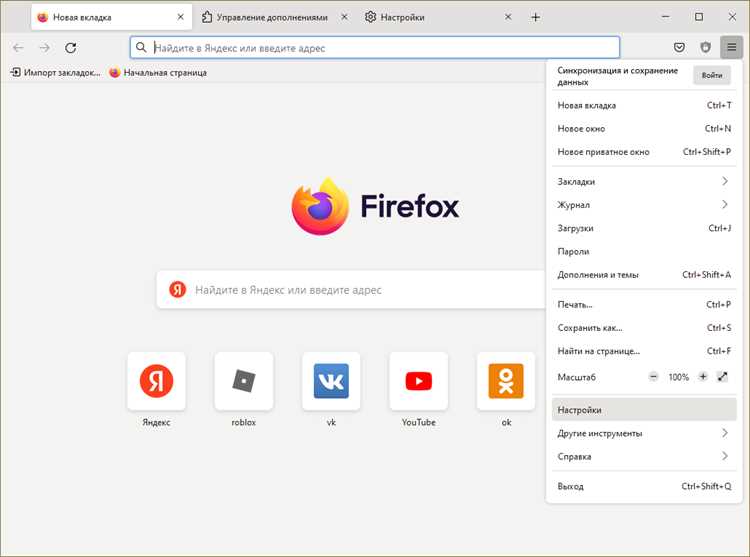Close the hamburger application menu button
This screenshot has width=750, height=557.
point(731,47)
